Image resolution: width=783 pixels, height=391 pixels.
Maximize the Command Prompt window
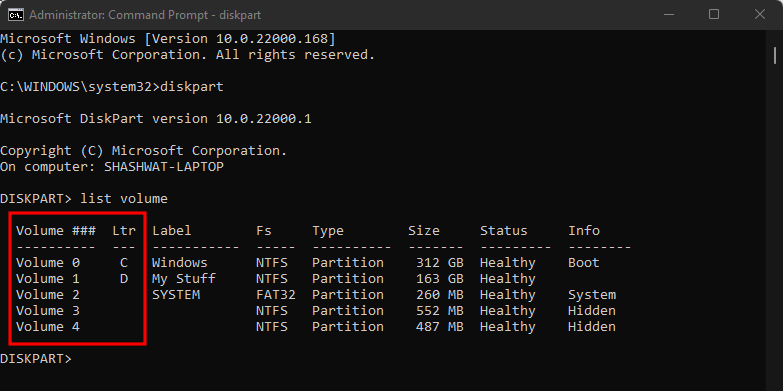click(714, 14)
